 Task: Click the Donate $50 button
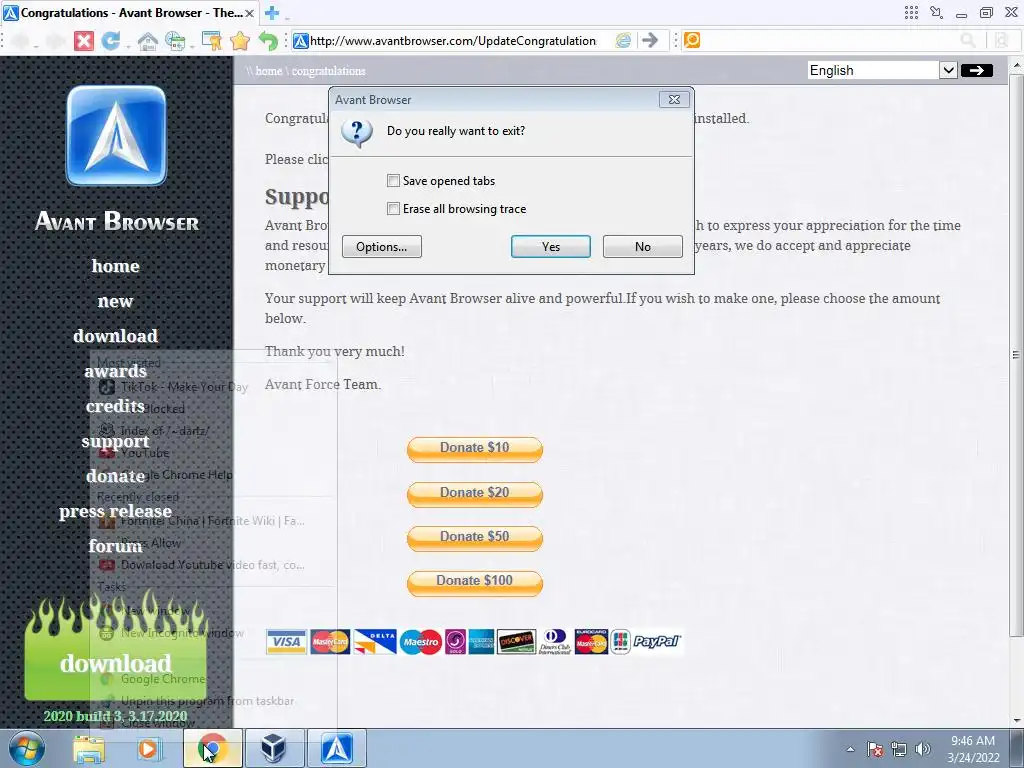click(475, 537)
